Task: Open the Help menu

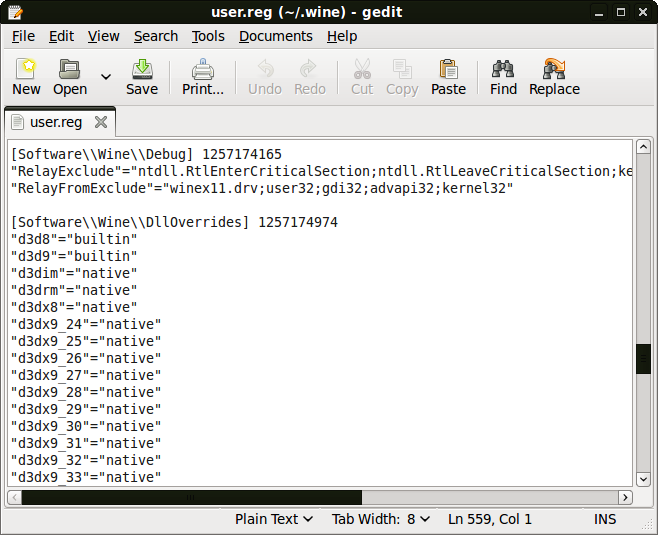Action: click(342, 37)
